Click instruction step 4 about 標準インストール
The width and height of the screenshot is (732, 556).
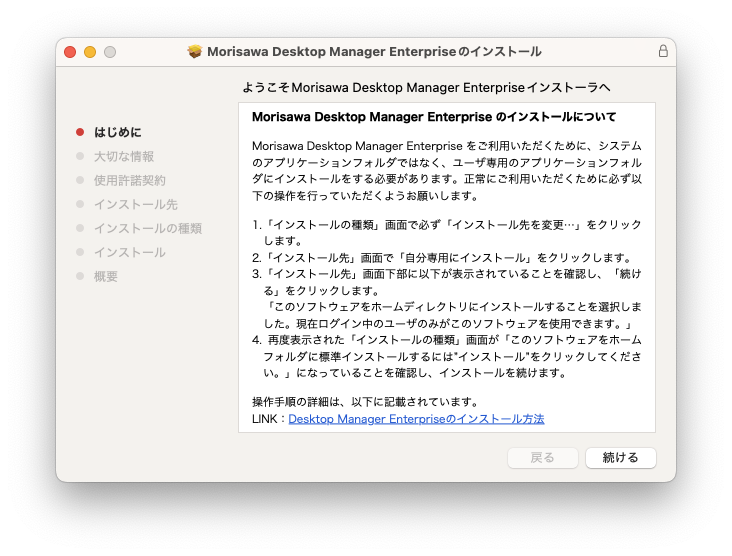pyautogui.click(x=447, y=356)
